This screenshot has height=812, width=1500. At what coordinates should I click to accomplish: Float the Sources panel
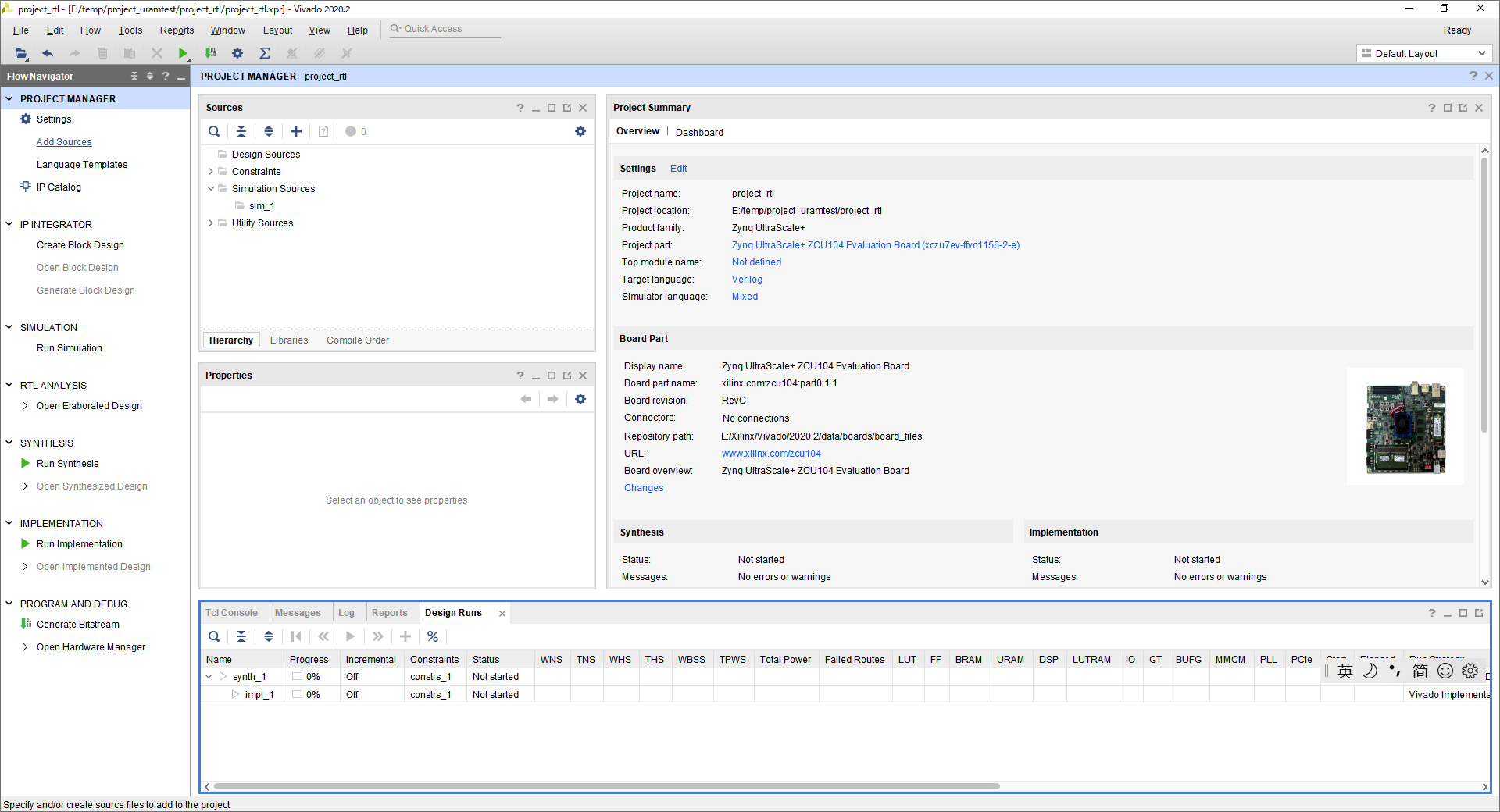click(x=567, y=108)
